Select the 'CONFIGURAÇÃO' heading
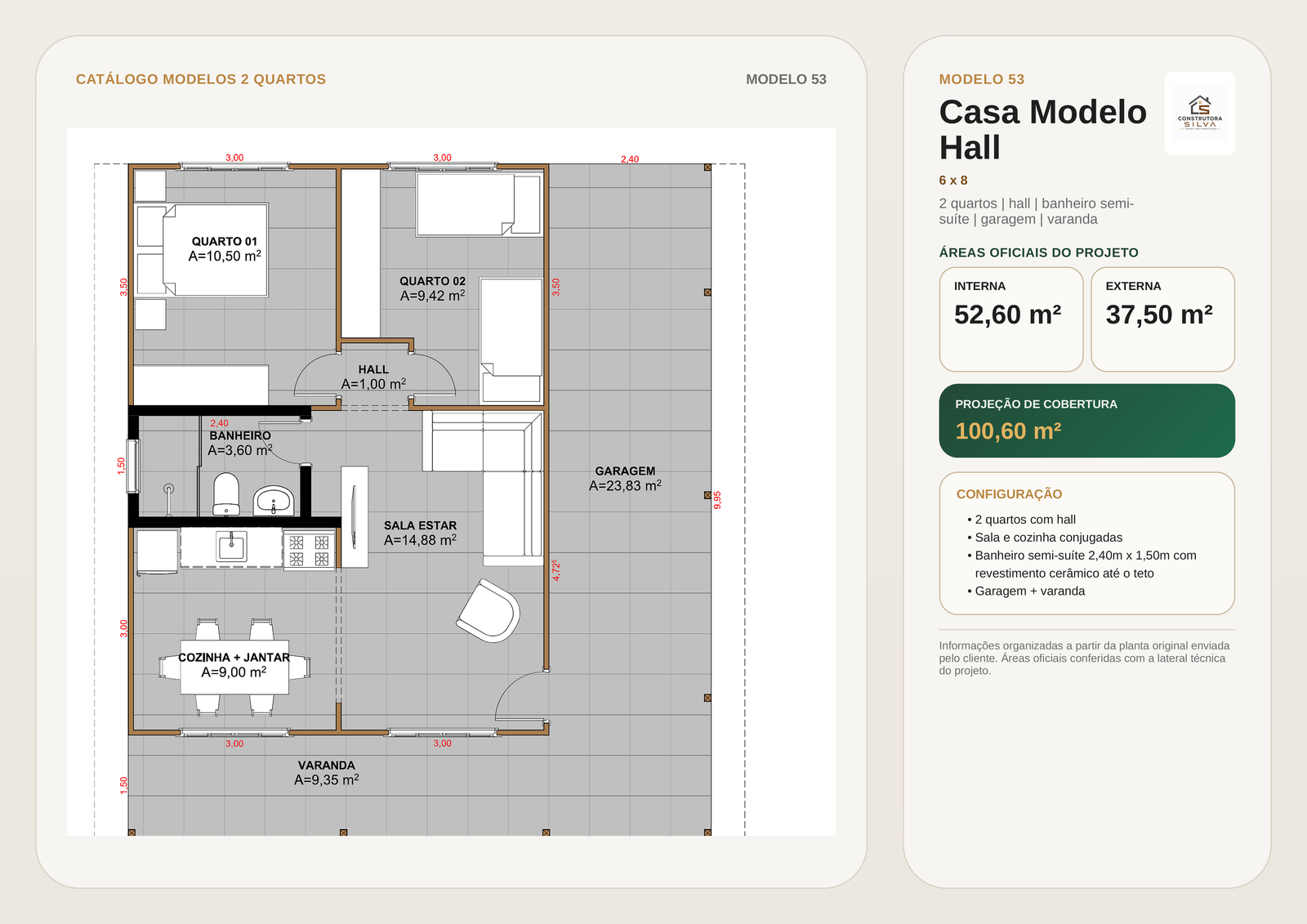 point(1009,494)
